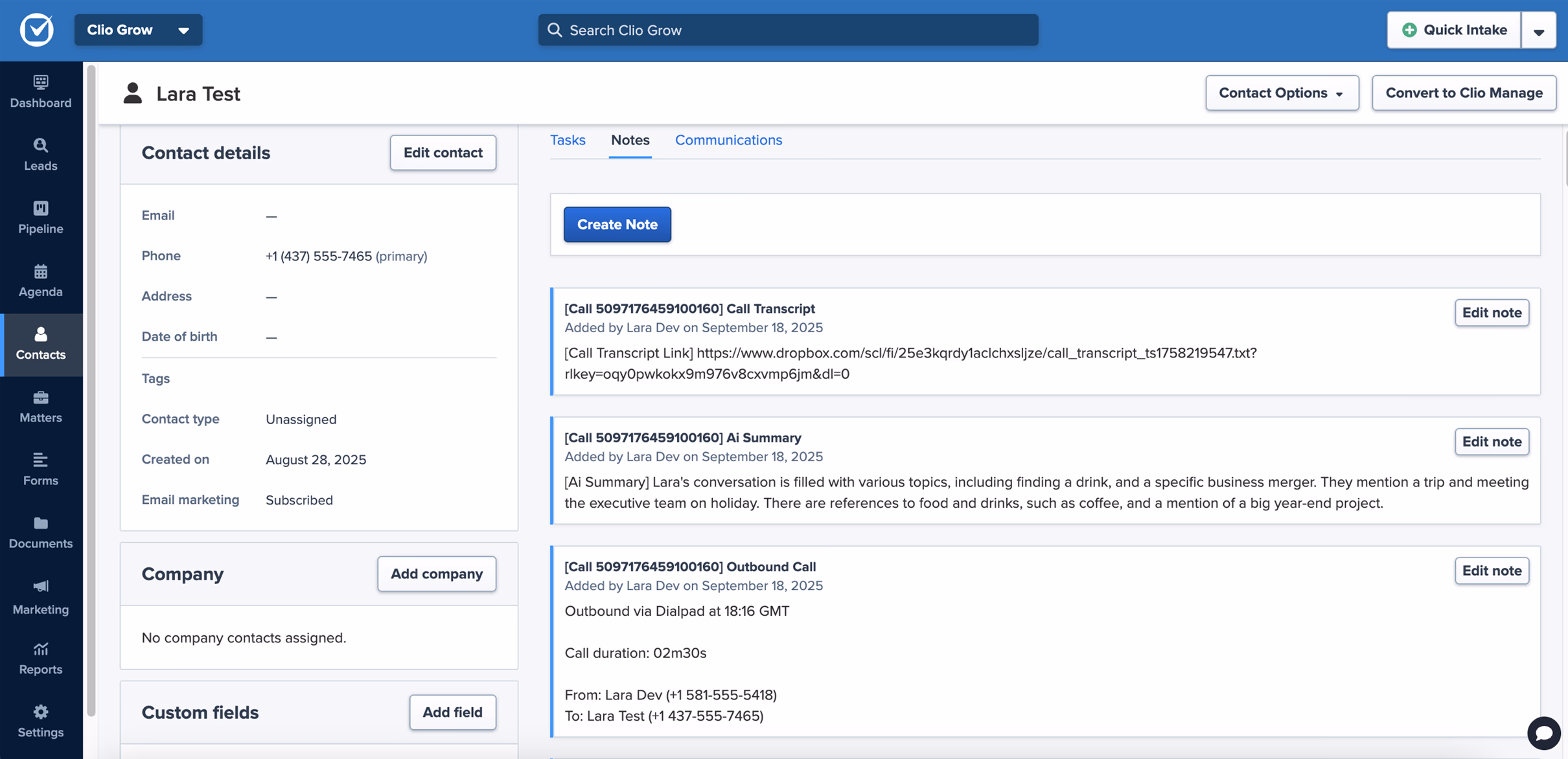The width and height of the screenshot is (1568, 759).
Task: Click the Create Note button
Action: point(617,224)
